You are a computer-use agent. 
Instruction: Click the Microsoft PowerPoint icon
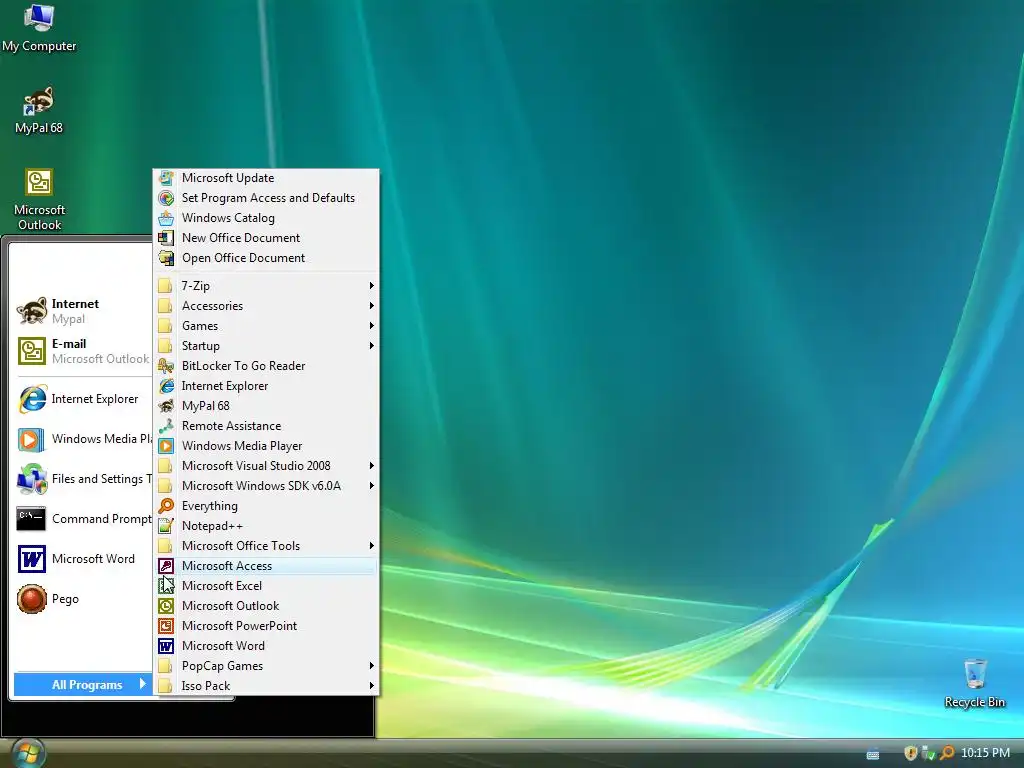pyautogui.click(x=167, y=626)
